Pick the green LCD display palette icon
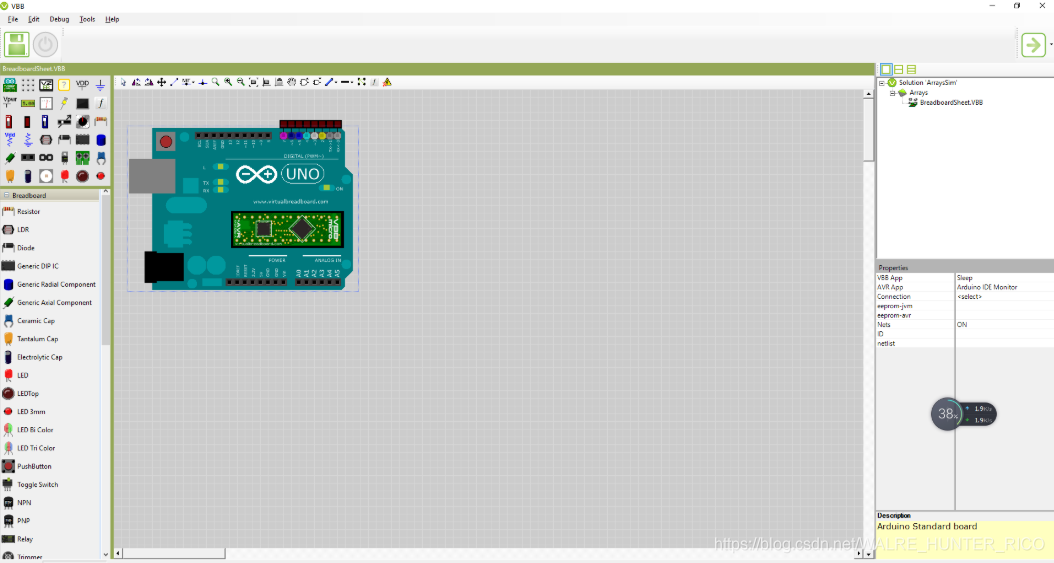 click(28, 103)
